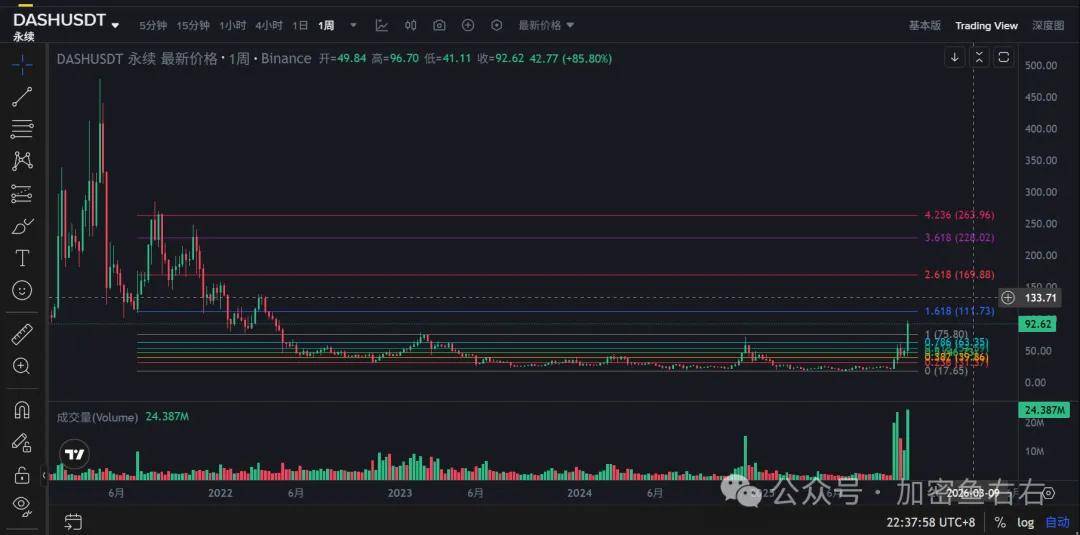Screen dimensions: 1080x535
Task: Expand the DASHUSDT symbol dropdown
Action: pos(116,25)
